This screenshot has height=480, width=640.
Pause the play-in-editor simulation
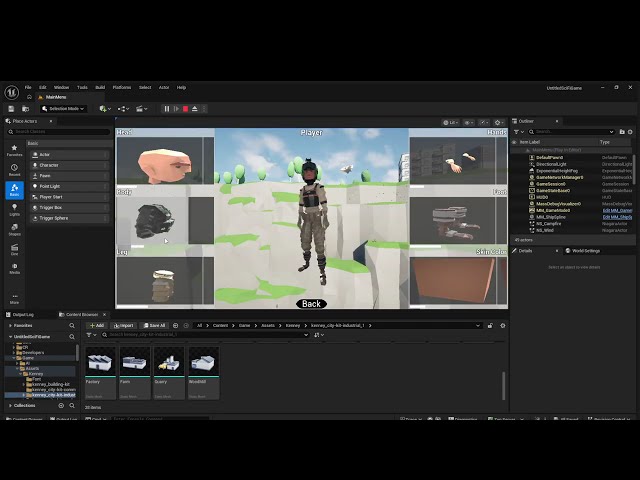click(167, 109)
